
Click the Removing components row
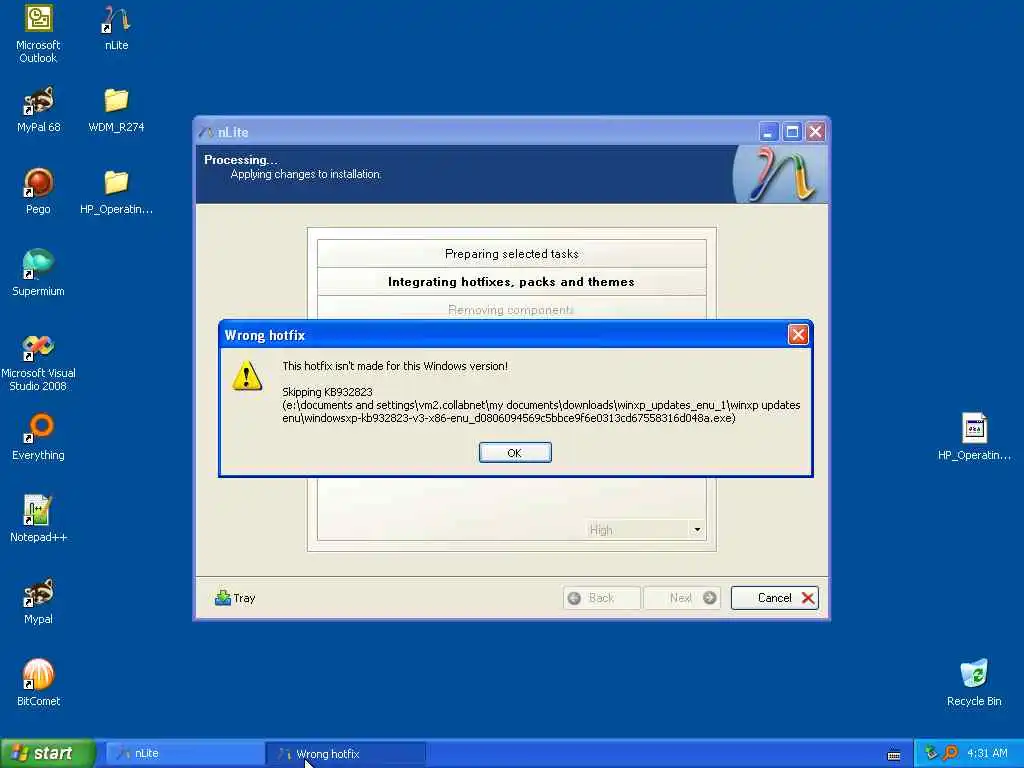511,308
